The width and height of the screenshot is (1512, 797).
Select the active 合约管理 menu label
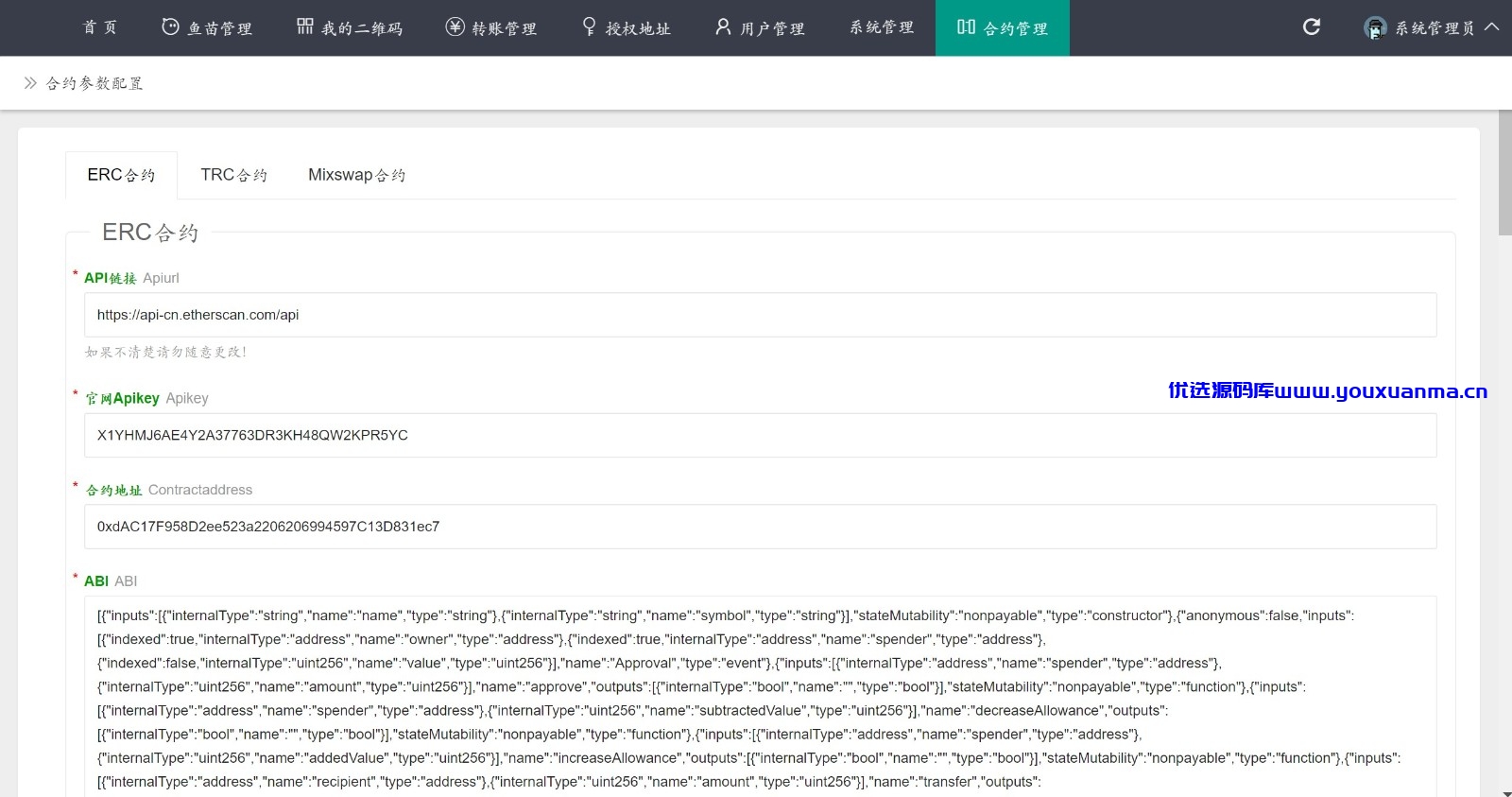coord(1016,28)
